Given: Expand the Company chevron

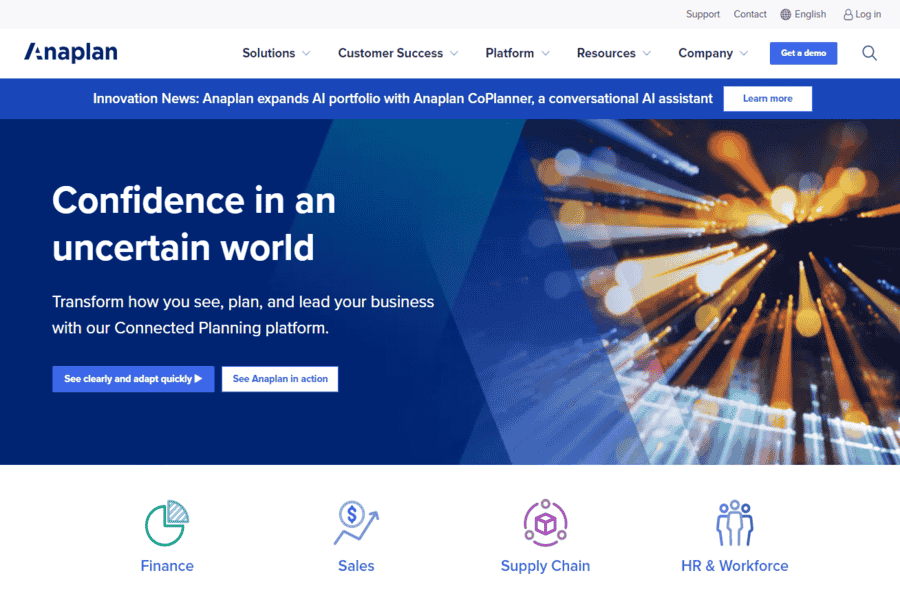Looking at the screenshot, I should click(744, 53).
